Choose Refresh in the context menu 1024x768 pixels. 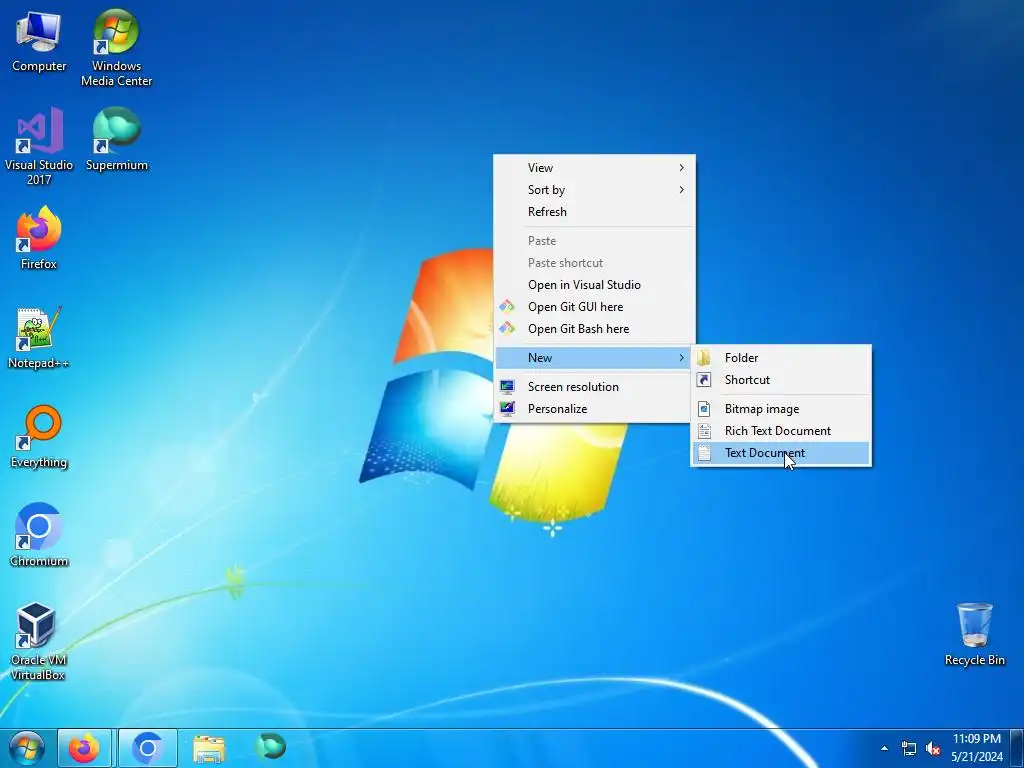coord(594,212)
